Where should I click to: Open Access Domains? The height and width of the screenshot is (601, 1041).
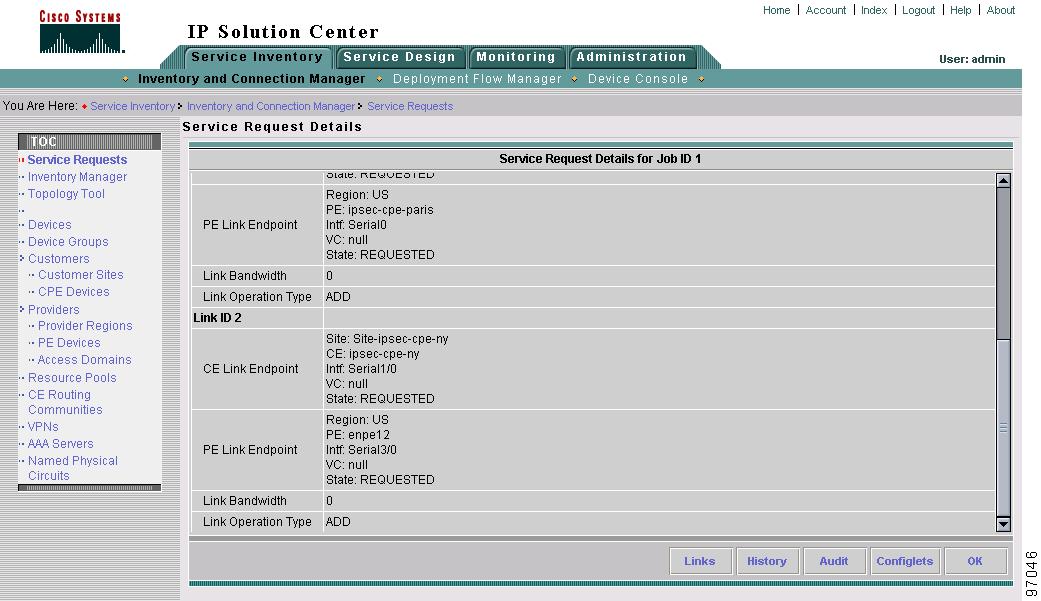(x=84, y=360)
